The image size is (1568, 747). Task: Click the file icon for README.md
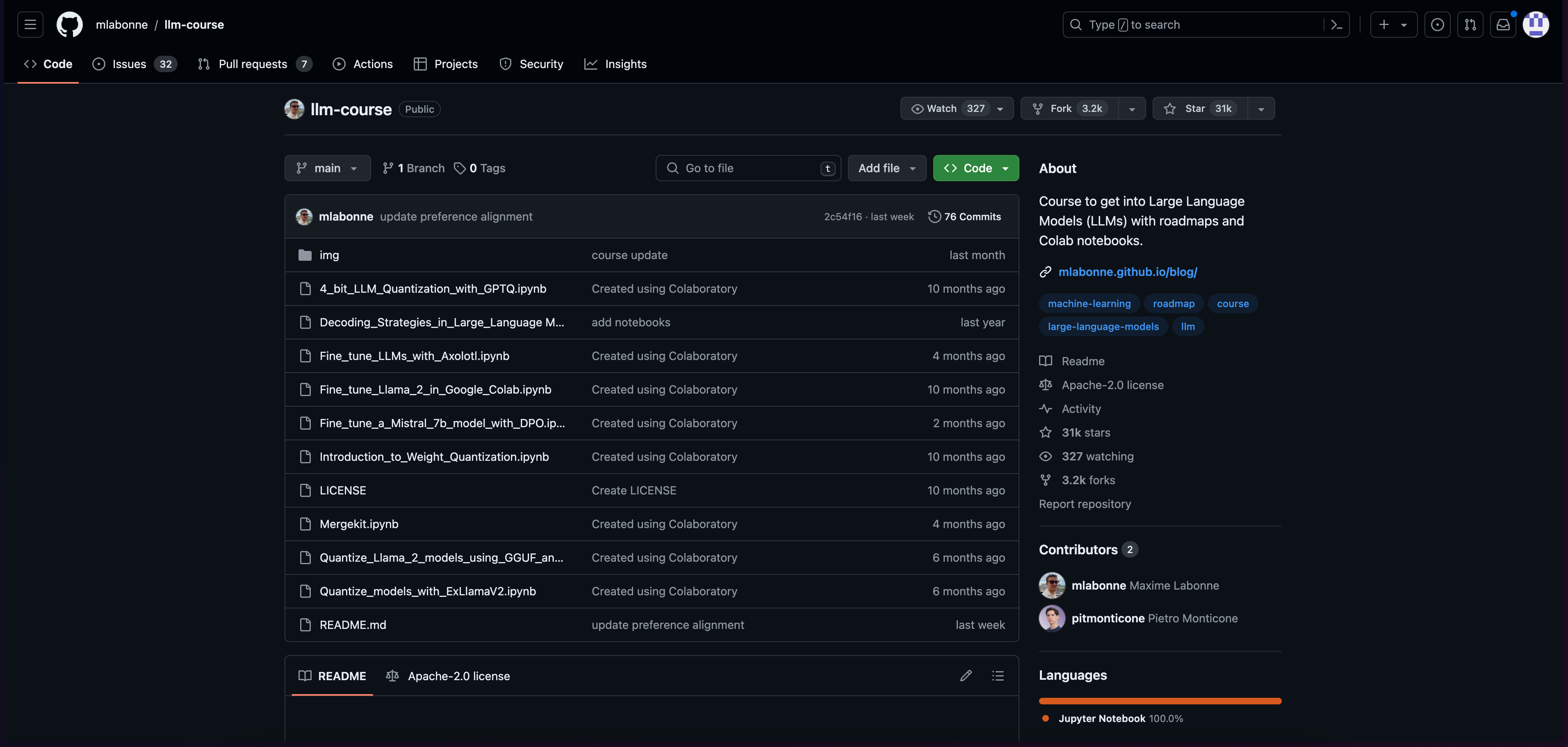click(x=305, y=625)
